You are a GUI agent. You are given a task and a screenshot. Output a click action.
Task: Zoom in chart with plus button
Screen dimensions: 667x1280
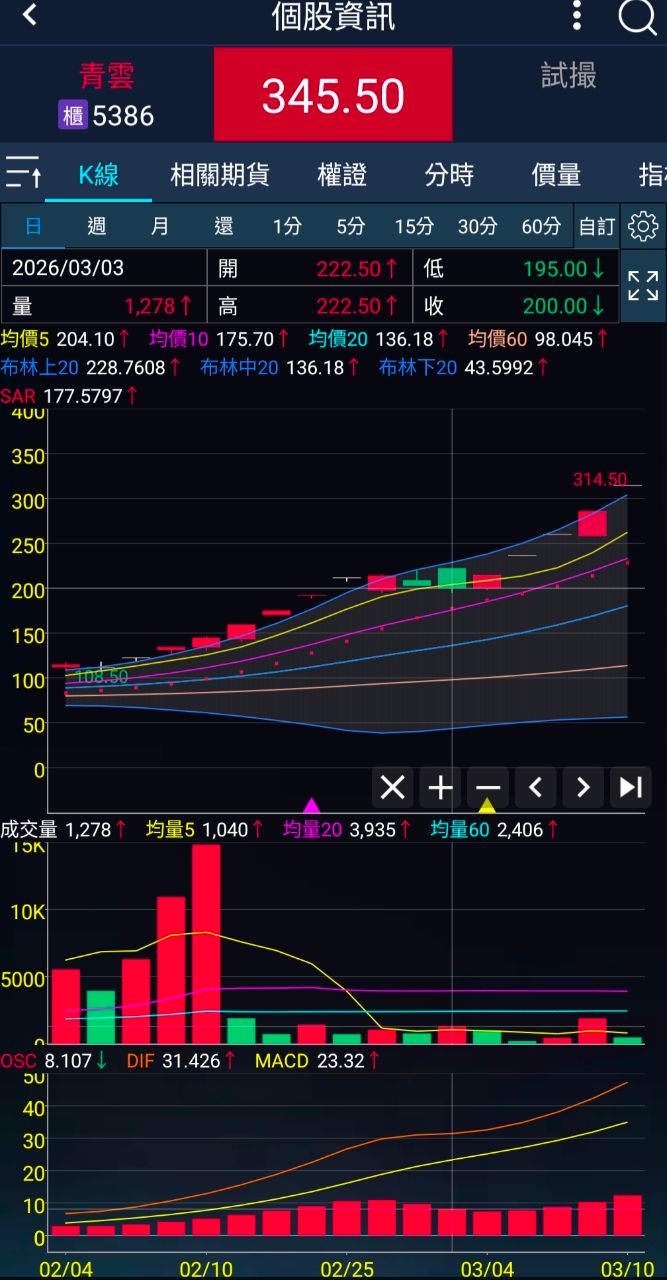(x=440, y=788)
